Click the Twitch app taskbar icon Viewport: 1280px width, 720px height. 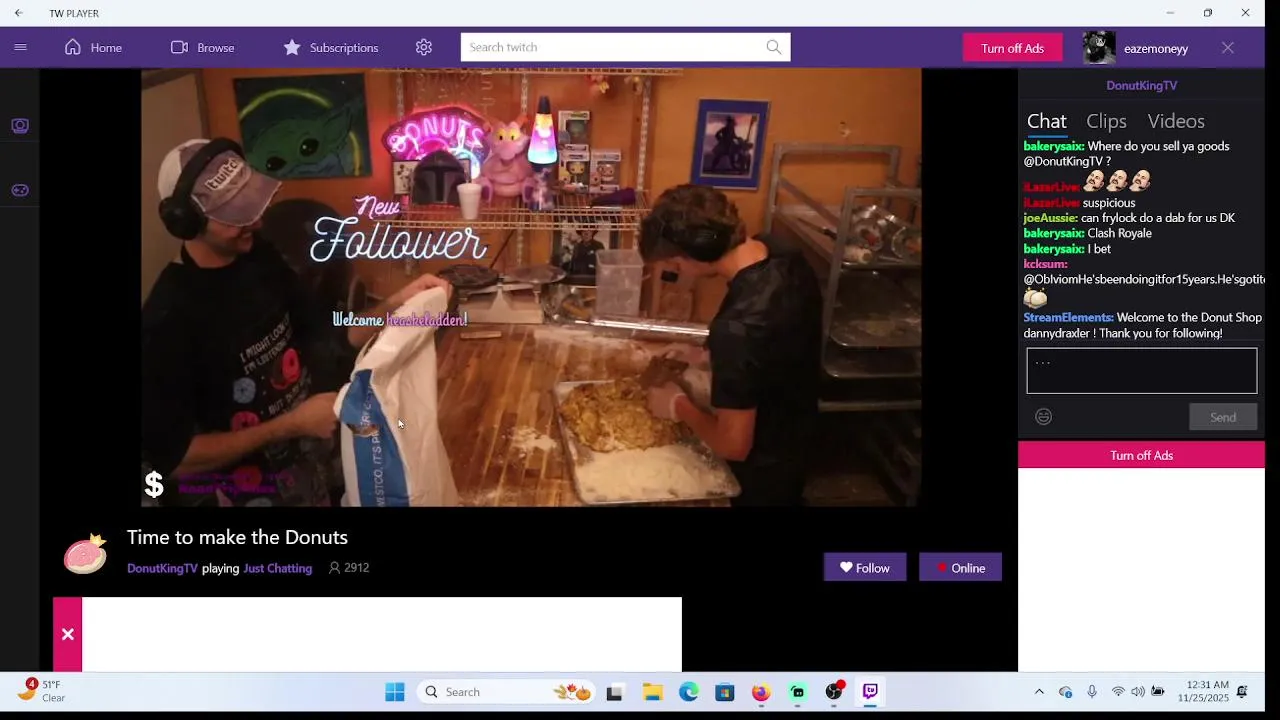click(870, 692)
